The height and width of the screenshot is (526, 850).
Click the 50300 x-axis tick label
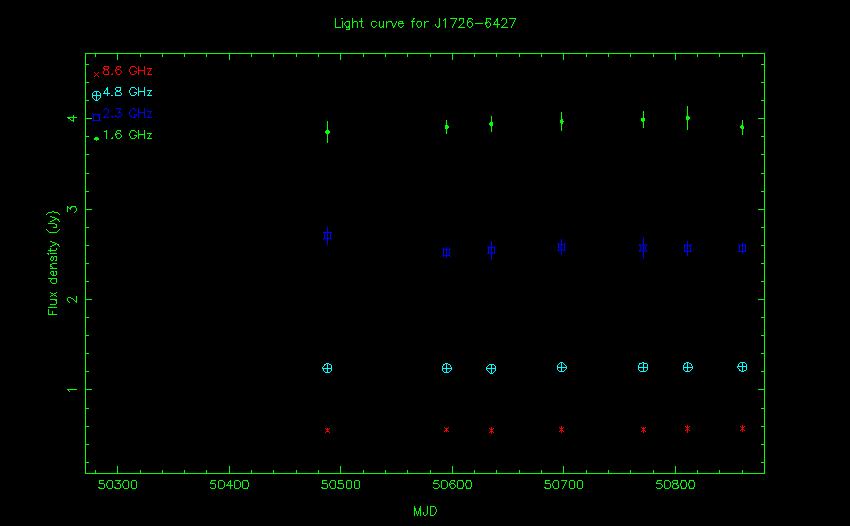pos(118,485)
